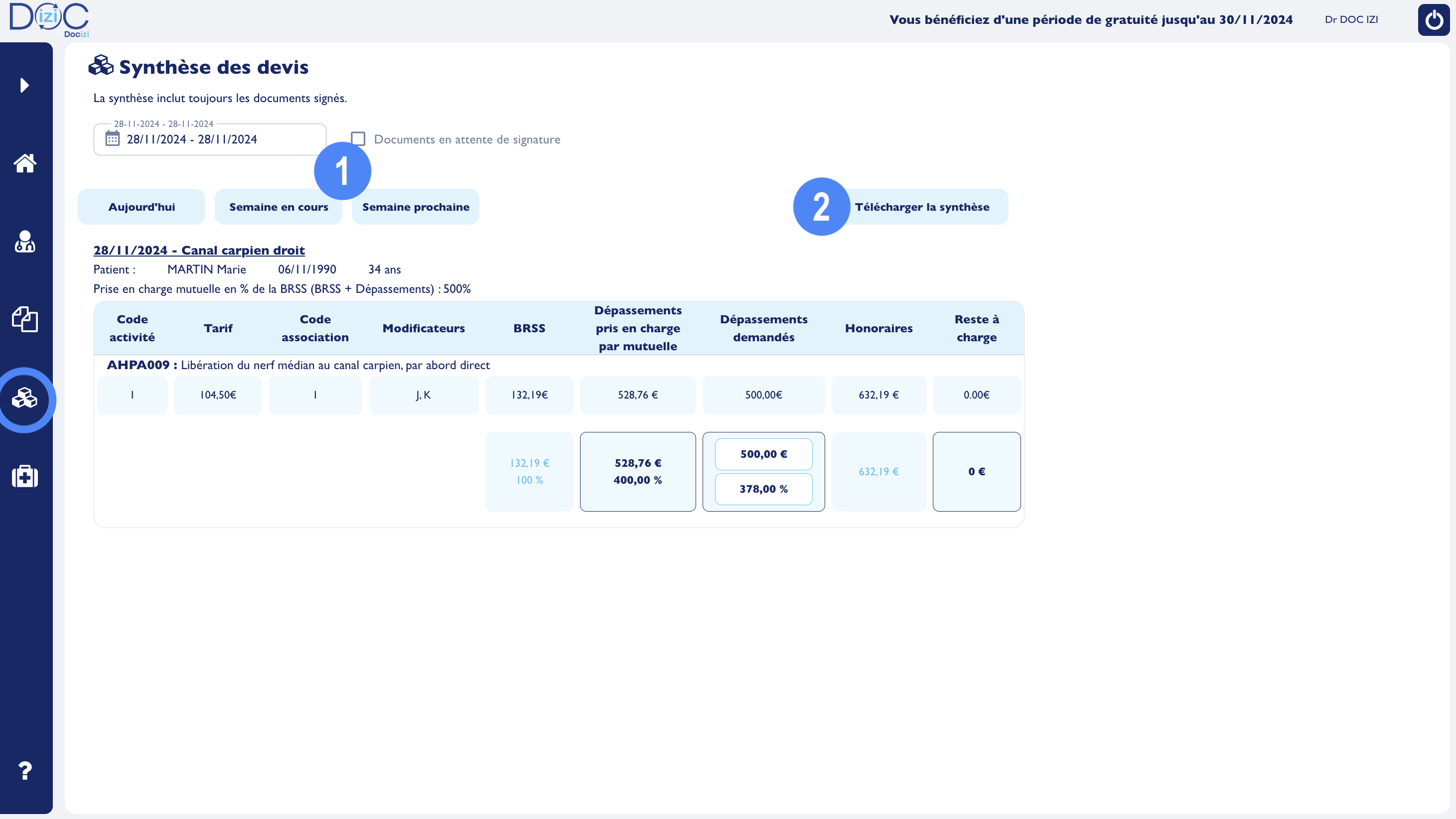Screen dimensions: 1456x819
Task: Click the light-blue 632,19 € honoraires total
Action: (x=879, y=472)
